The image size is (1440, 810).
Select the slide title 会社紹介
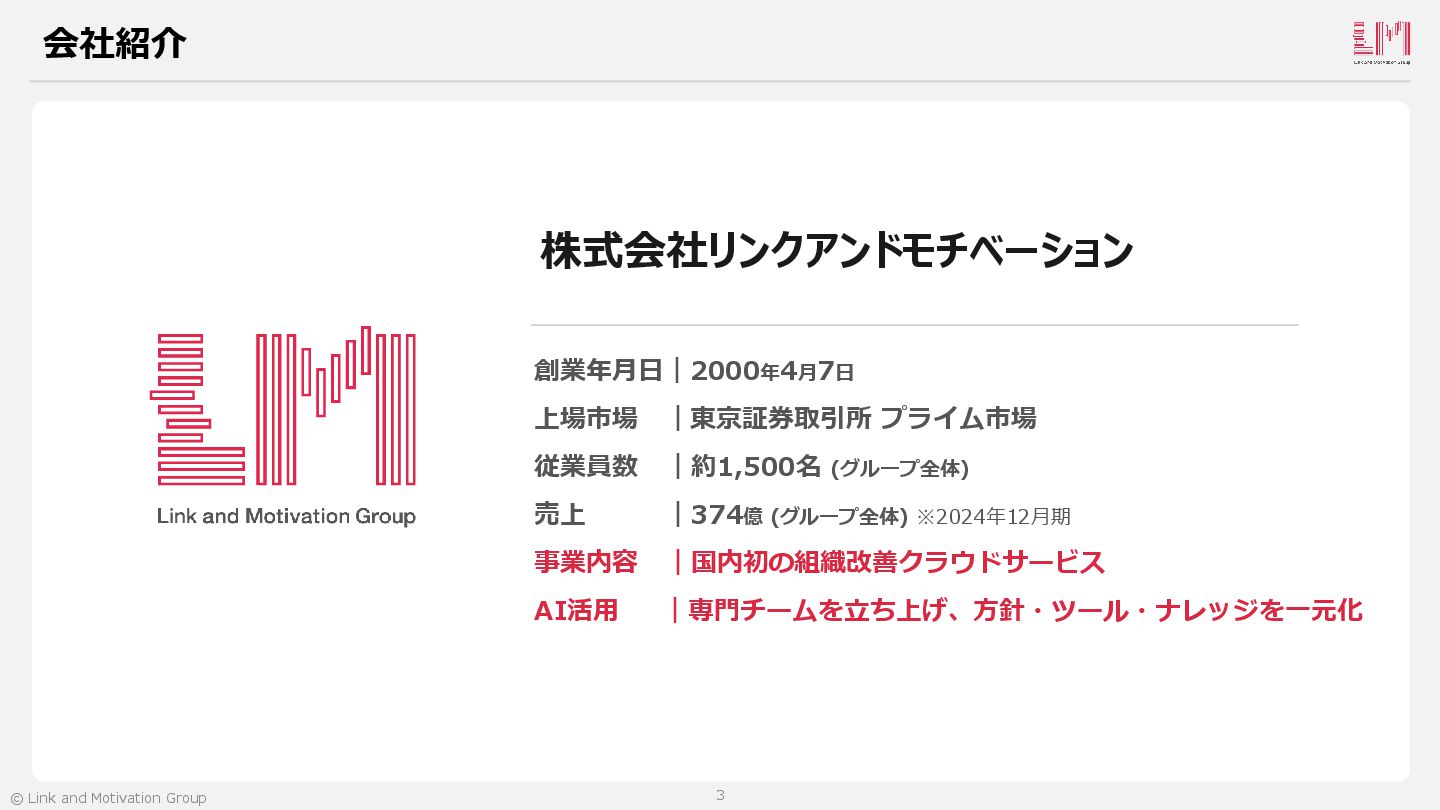(114, 43)
